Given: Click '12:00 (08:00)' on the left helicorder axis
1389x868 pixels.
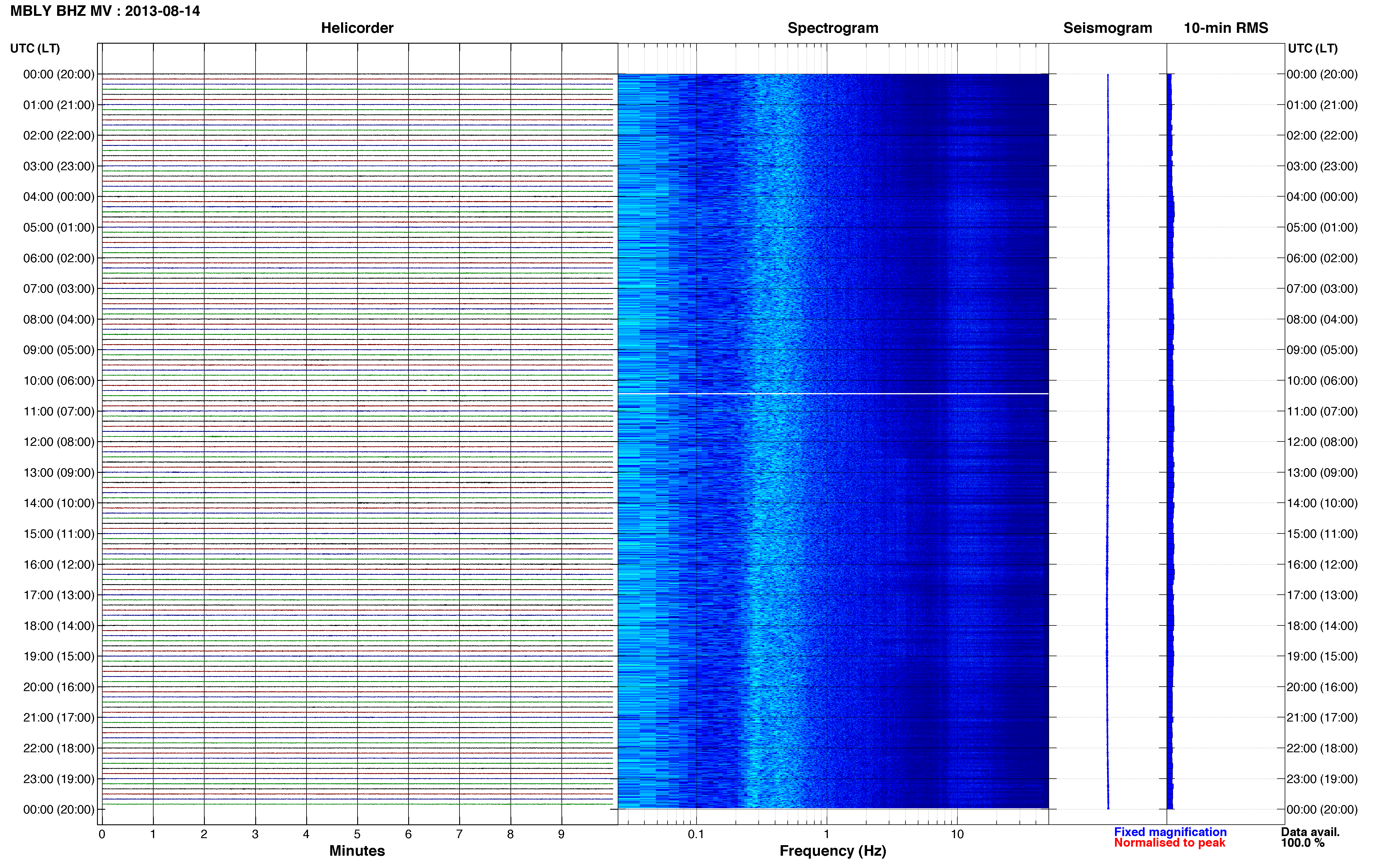Looking at the screenshot, I should tap(59, 442).
